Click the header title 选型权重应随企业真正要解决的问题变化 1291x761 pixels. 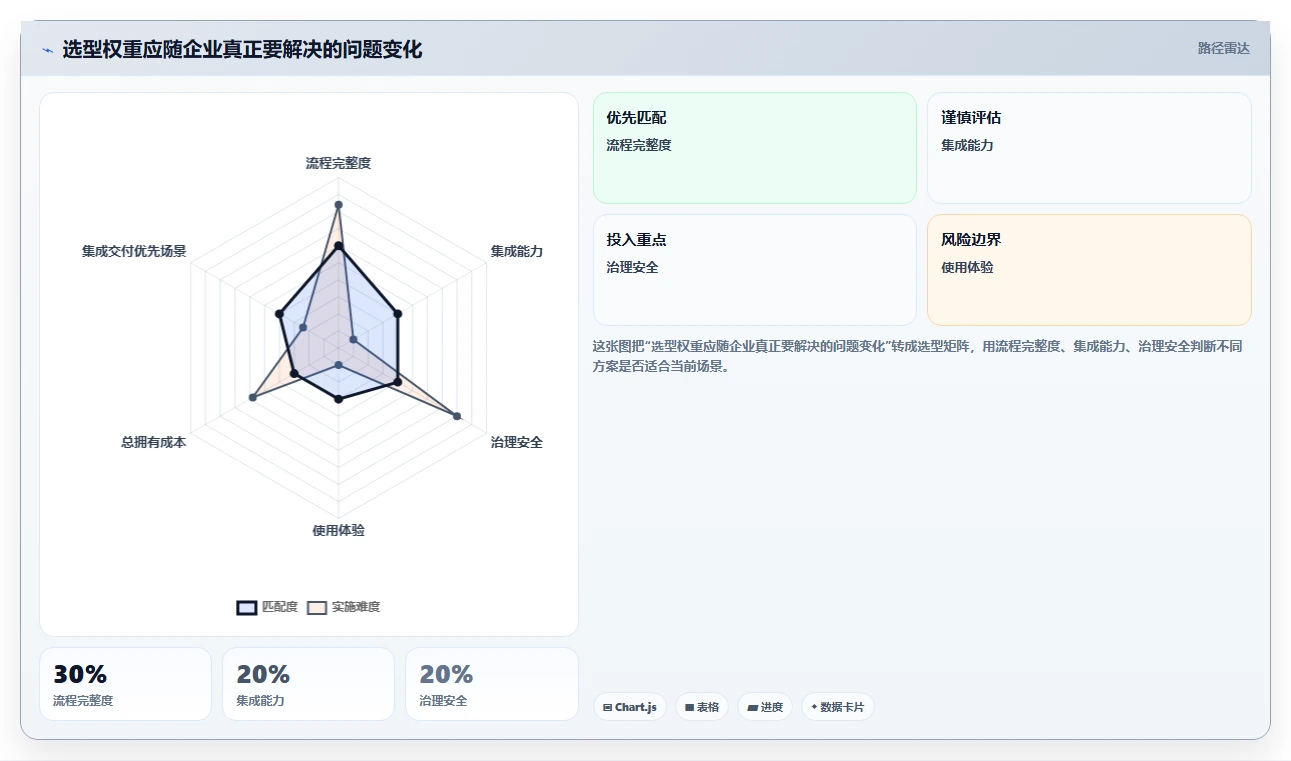(x=242, y=49)
